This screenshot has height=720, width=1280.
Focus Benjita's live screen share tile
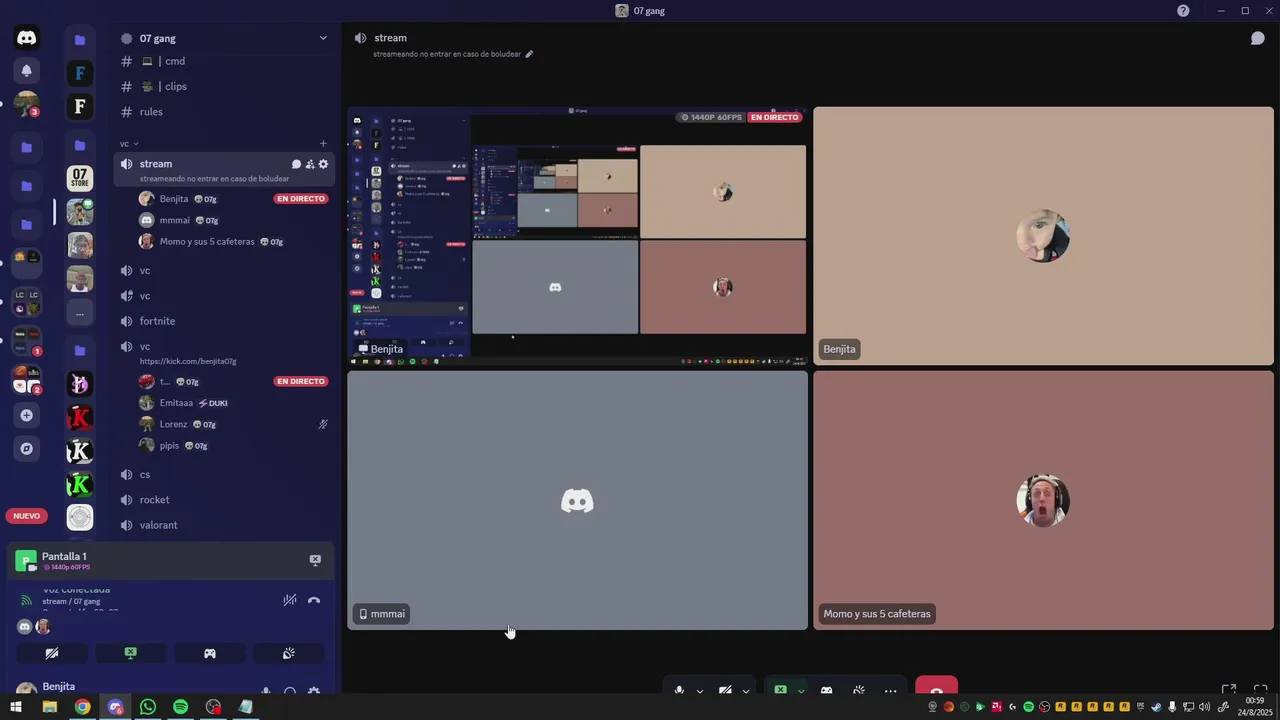[577, 235]
